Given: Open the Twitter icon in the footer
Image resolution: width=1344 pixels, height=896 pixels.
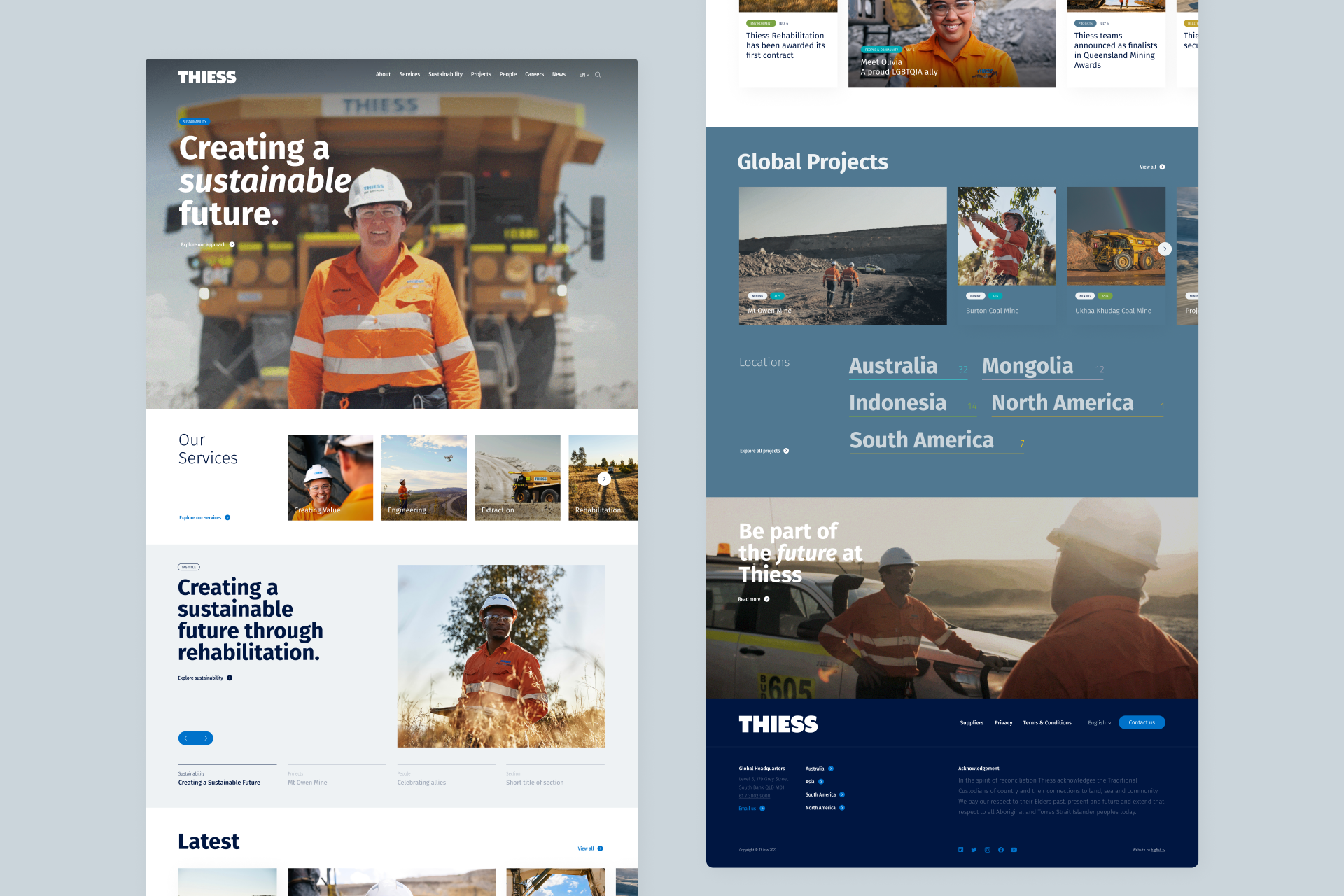Looking at the screenshot, I should (974, 850).
